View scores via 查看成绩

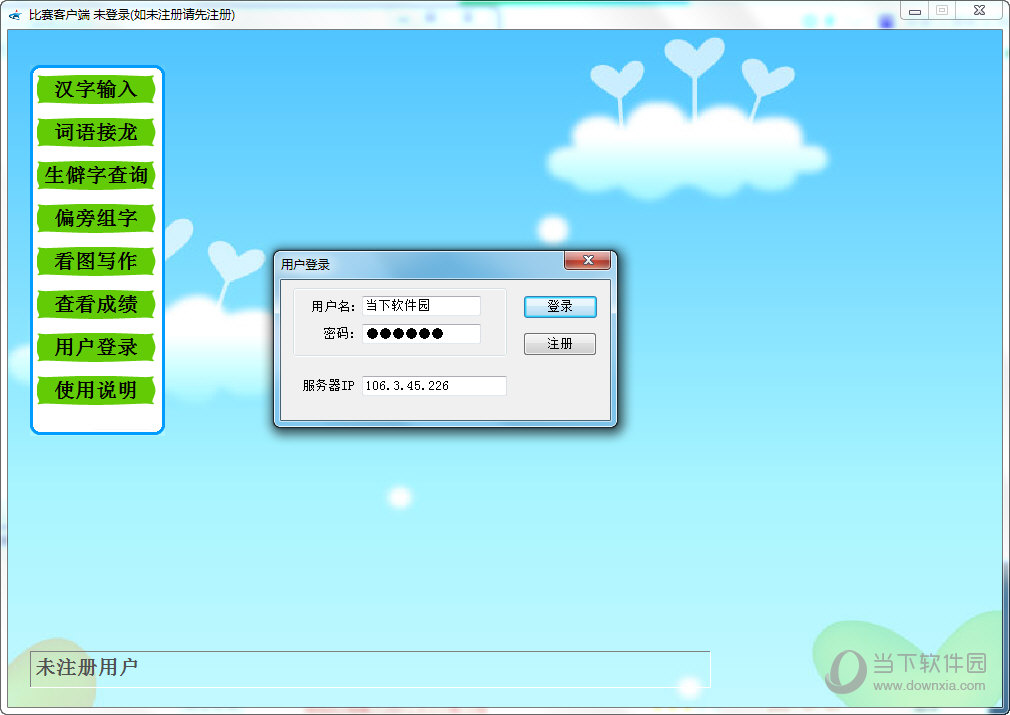coord(96,304)
